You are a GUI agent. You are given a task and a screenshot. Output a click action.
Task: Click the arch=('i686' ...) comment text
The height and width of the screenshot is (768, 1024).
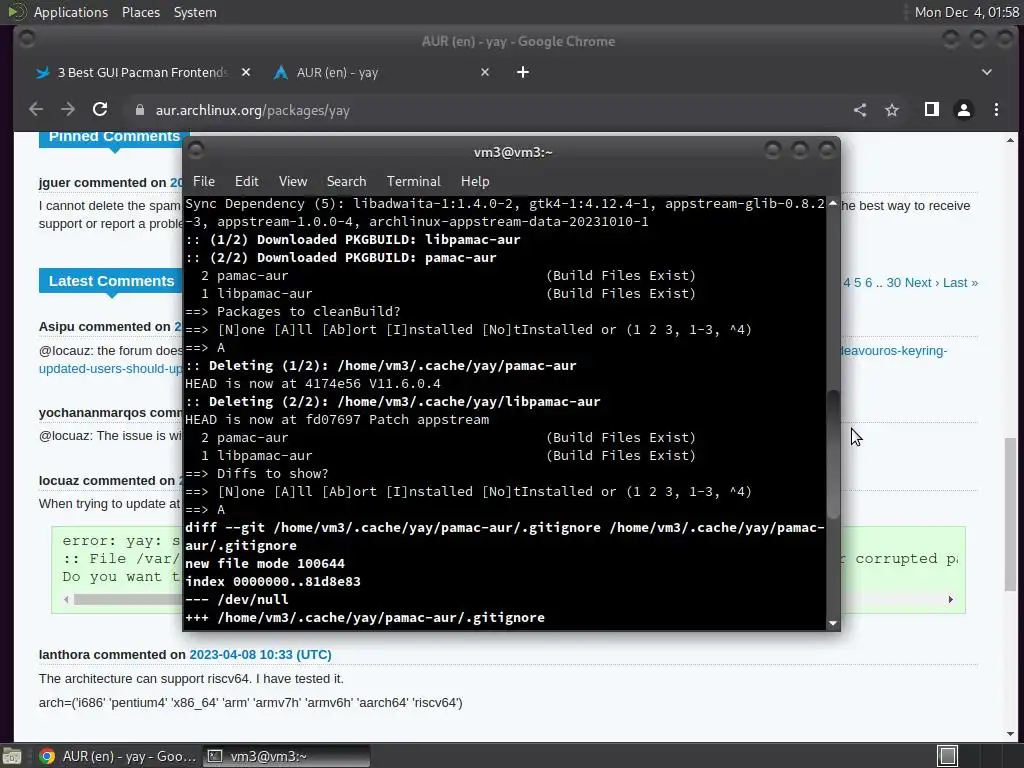[251, 703]
